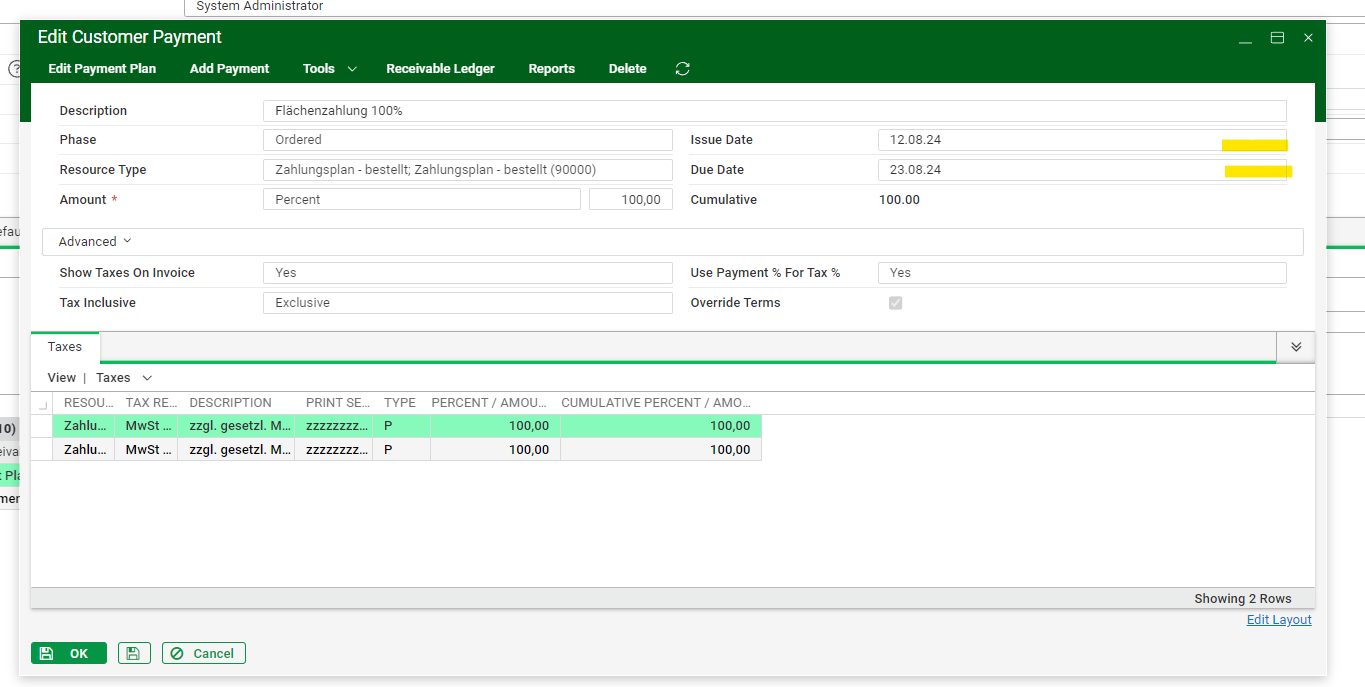Open the Resource Type field
The width and height of the screenshot is (1365, 687).
468,170
